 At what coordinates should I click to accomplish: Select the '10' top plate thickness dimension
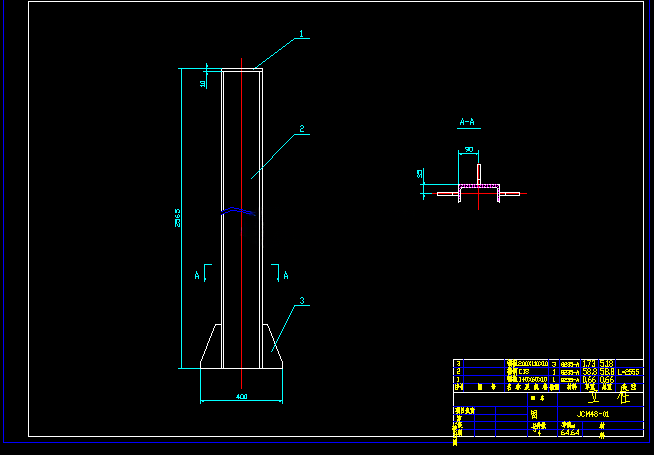203,84
